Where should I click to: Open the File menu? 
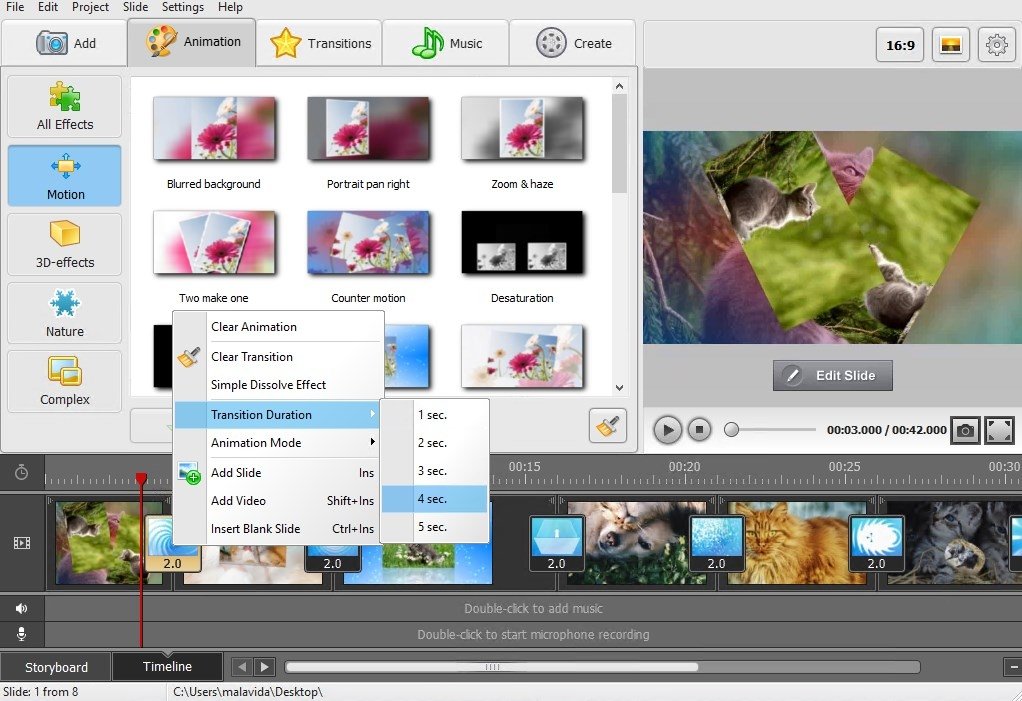14,7
